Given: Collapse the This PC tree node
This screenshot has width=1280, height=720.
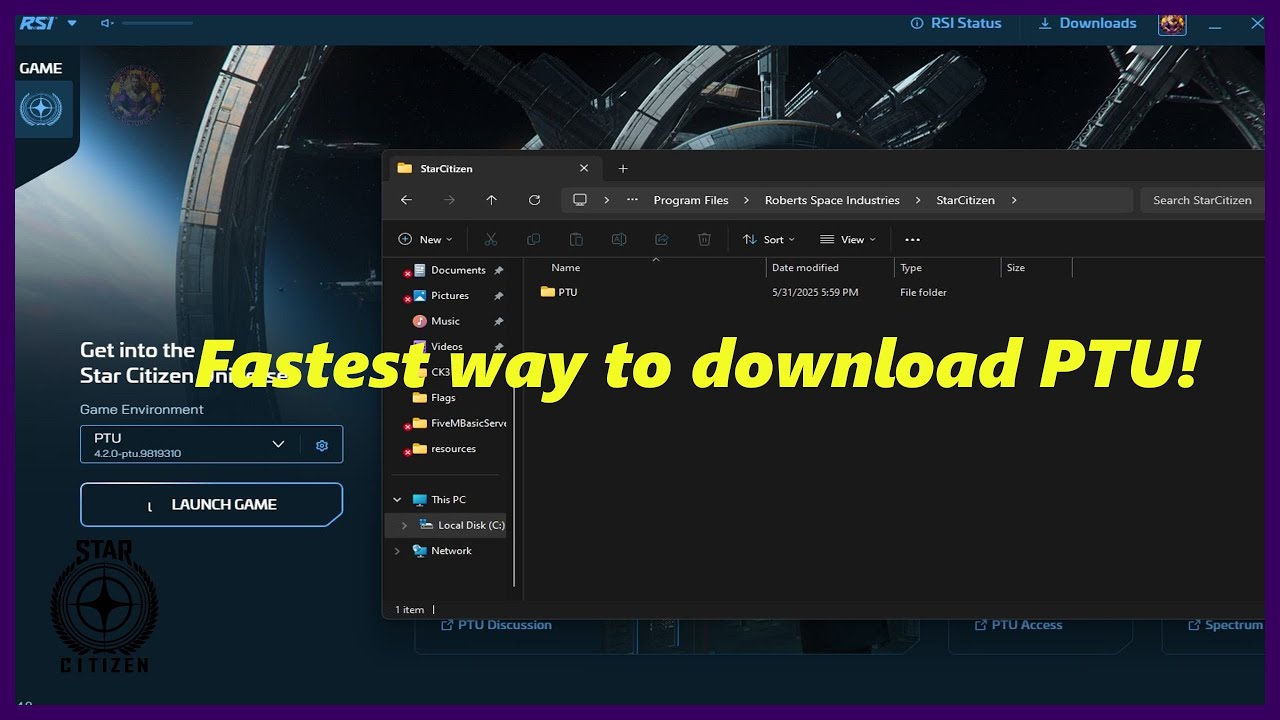Looking at the screenshot, I should [397, 500].
